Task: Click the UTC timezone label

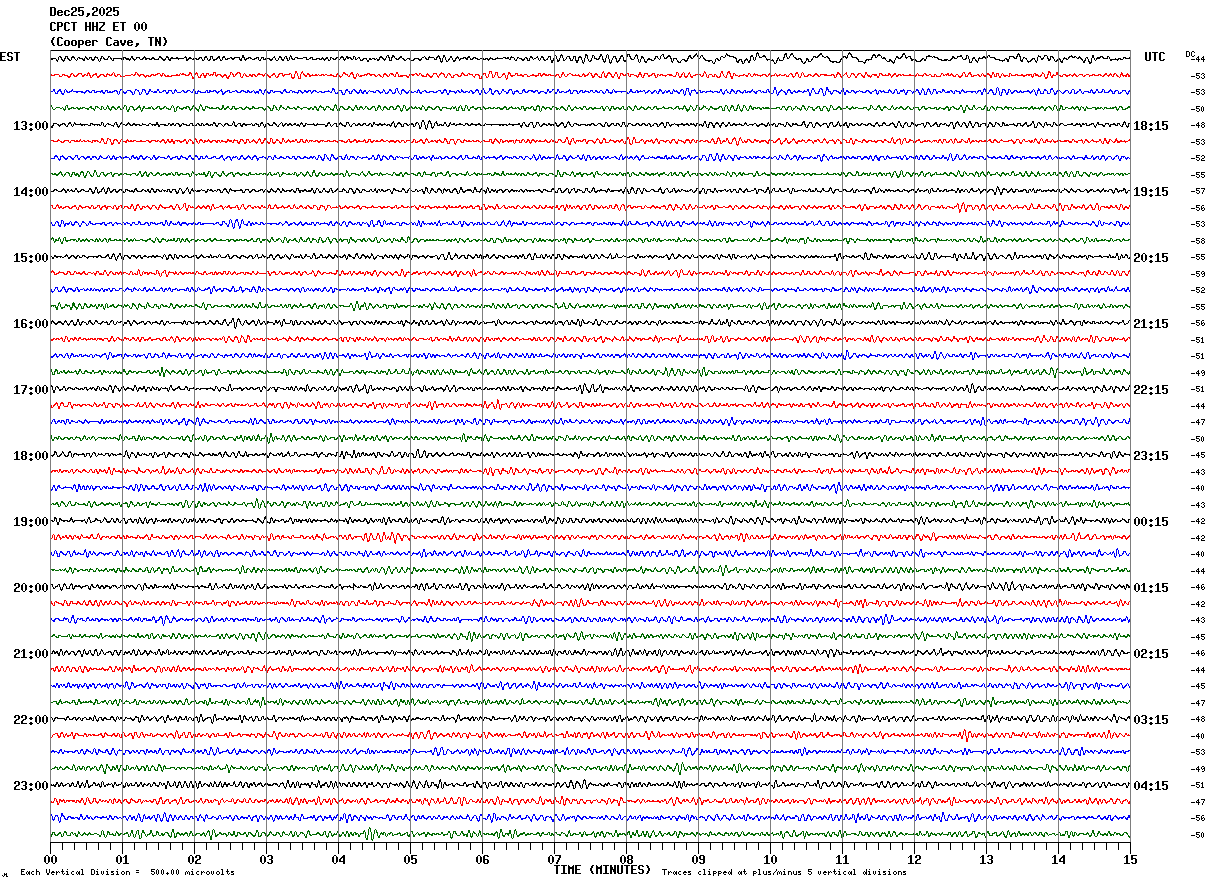Action: (1155, 57)
